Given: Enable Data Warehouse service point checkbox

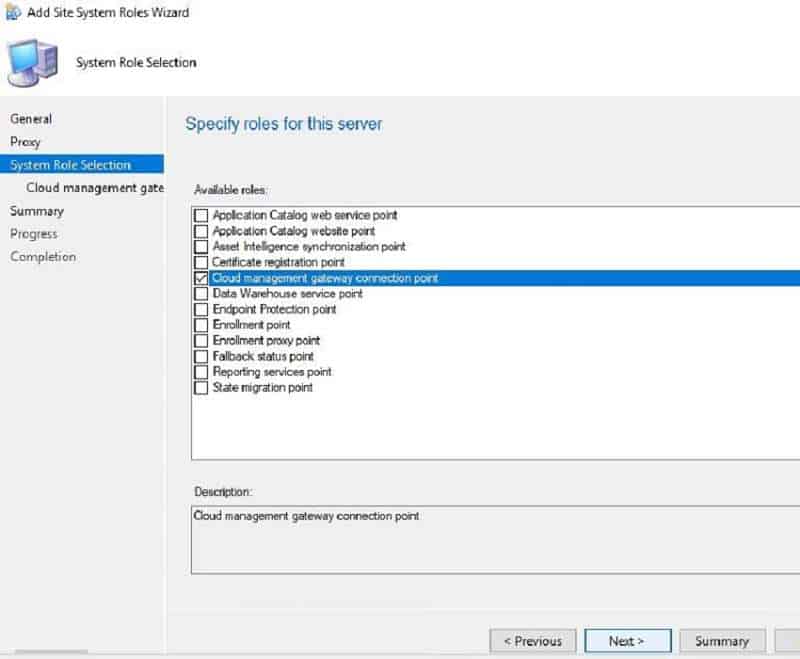Looking at the screenshot, I should 201,294.
